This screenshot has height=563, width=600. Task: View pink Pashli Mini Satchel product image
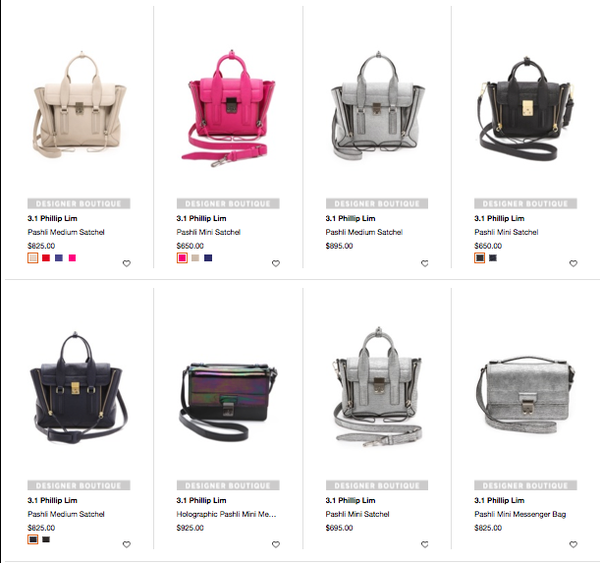[x=228, y=108]
